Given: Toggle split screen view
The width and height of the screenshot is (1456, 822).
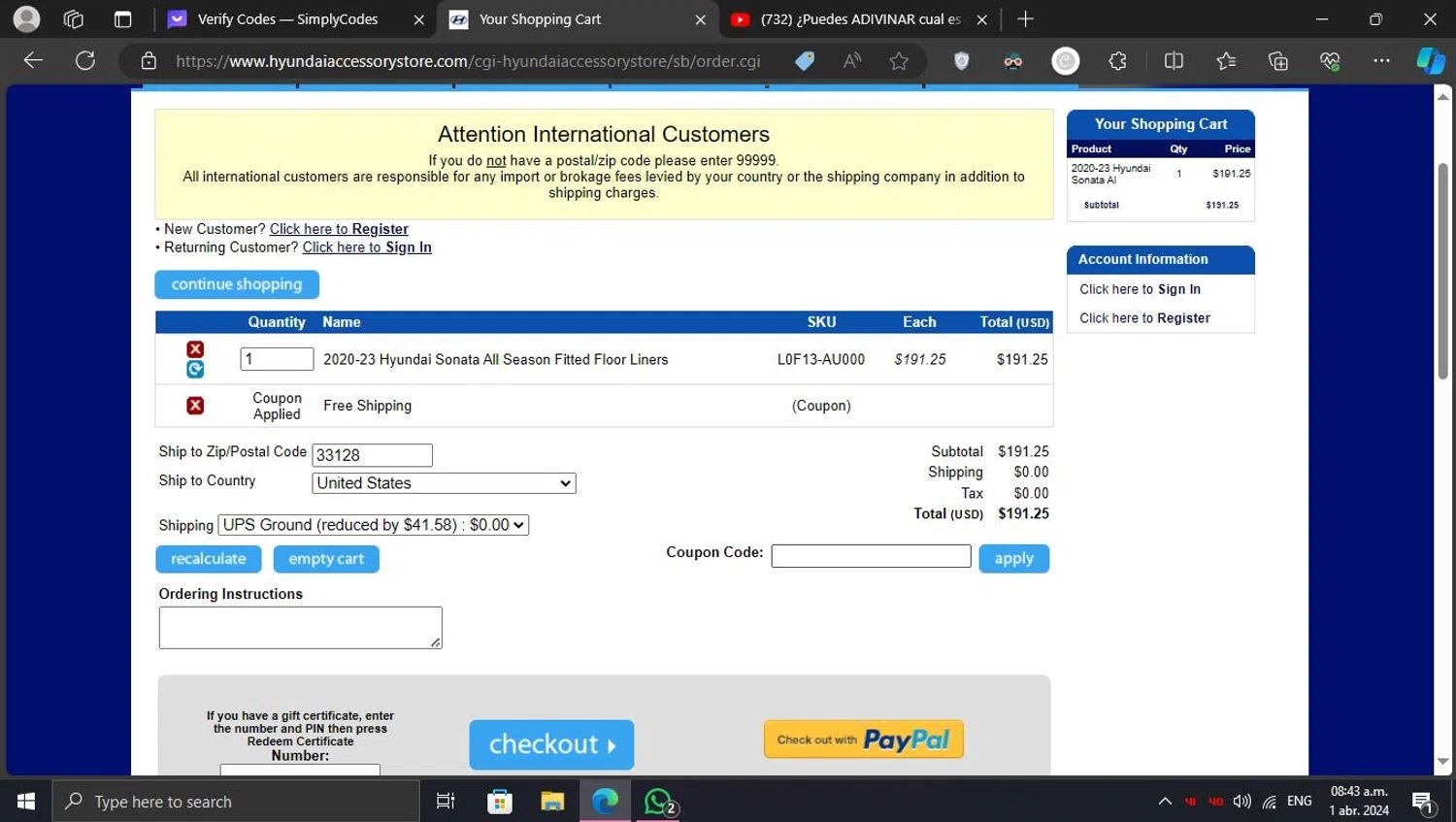Looking at the screenshot, I should [x=1174, y=61].
